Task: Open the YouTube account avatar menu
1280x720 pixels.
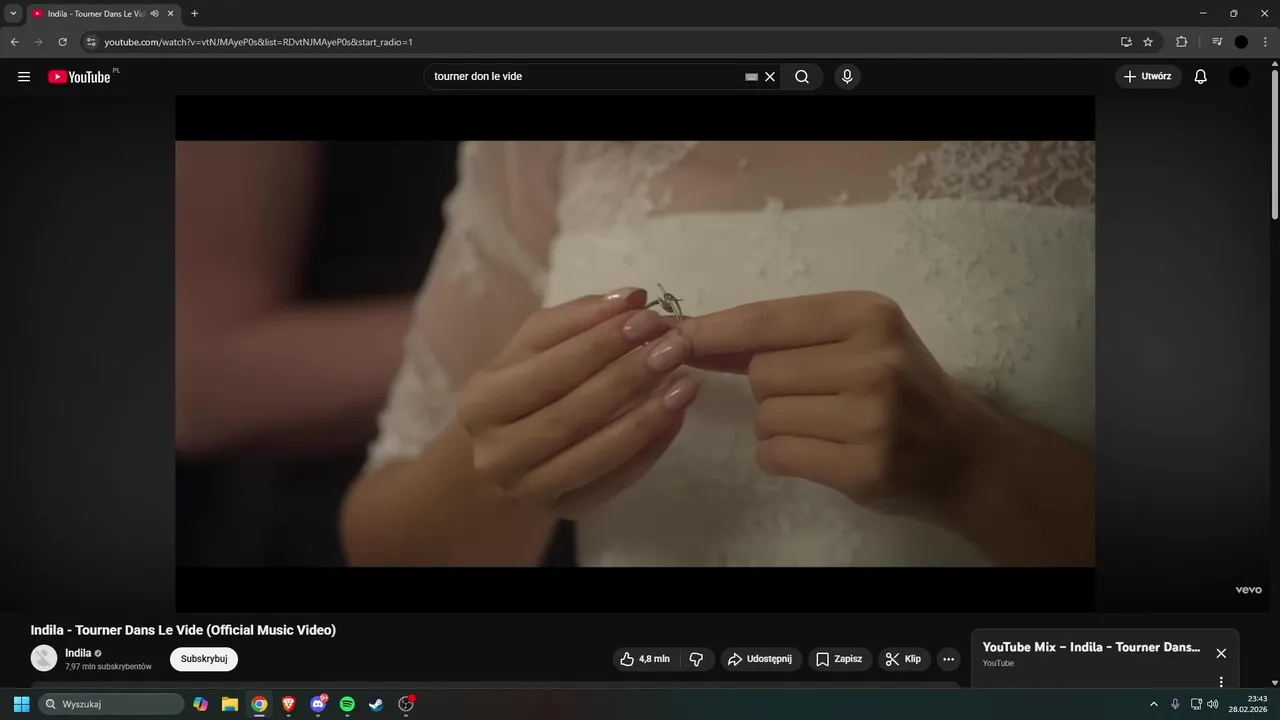Action: click(x=1239, y=77)
